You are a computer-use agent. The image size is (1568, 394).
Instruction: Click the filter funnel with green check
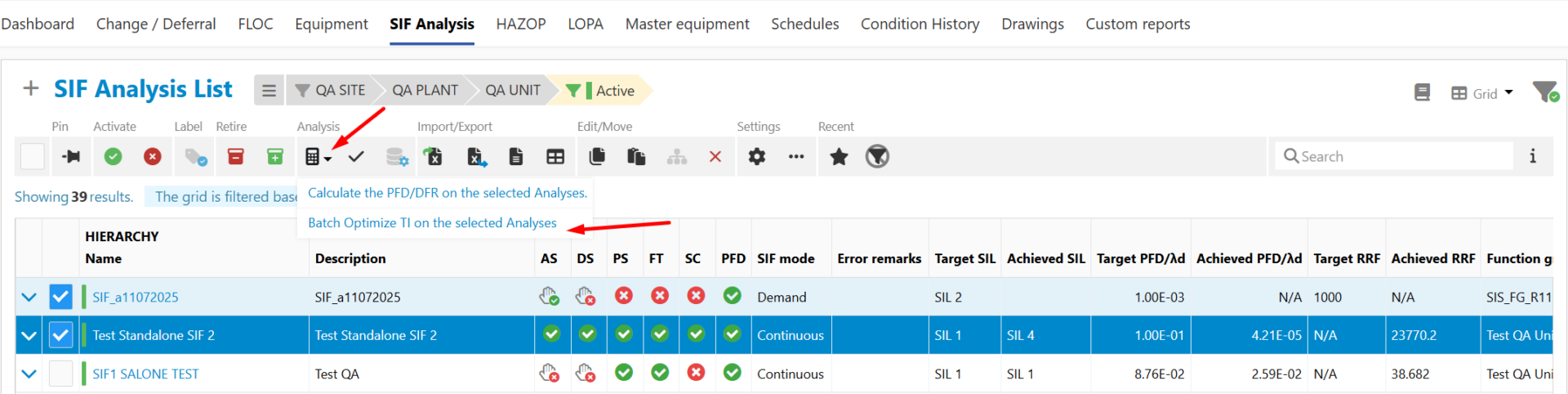(x=1545, y=92)
